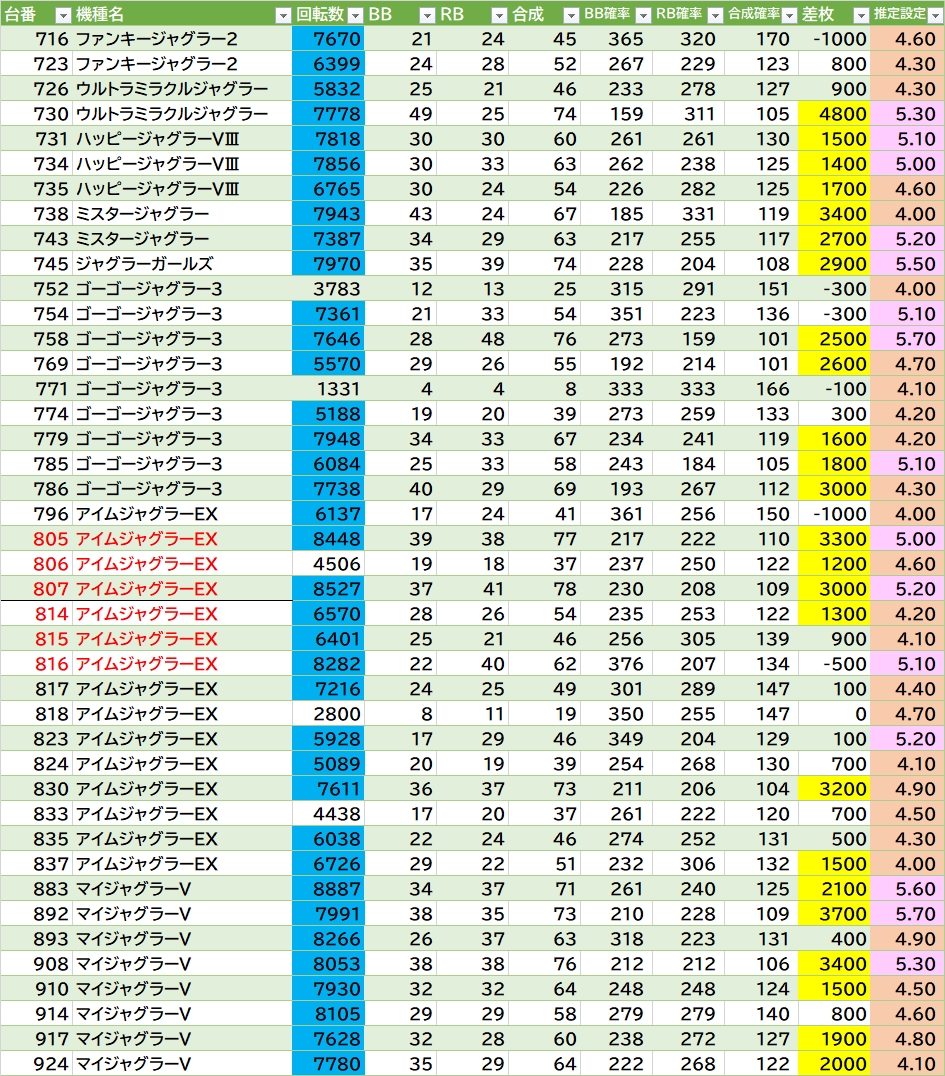Select the 376 BB確率 cell
Image resolution: width=945 pixels, height=1076 pixels.
tap(617, 664)
